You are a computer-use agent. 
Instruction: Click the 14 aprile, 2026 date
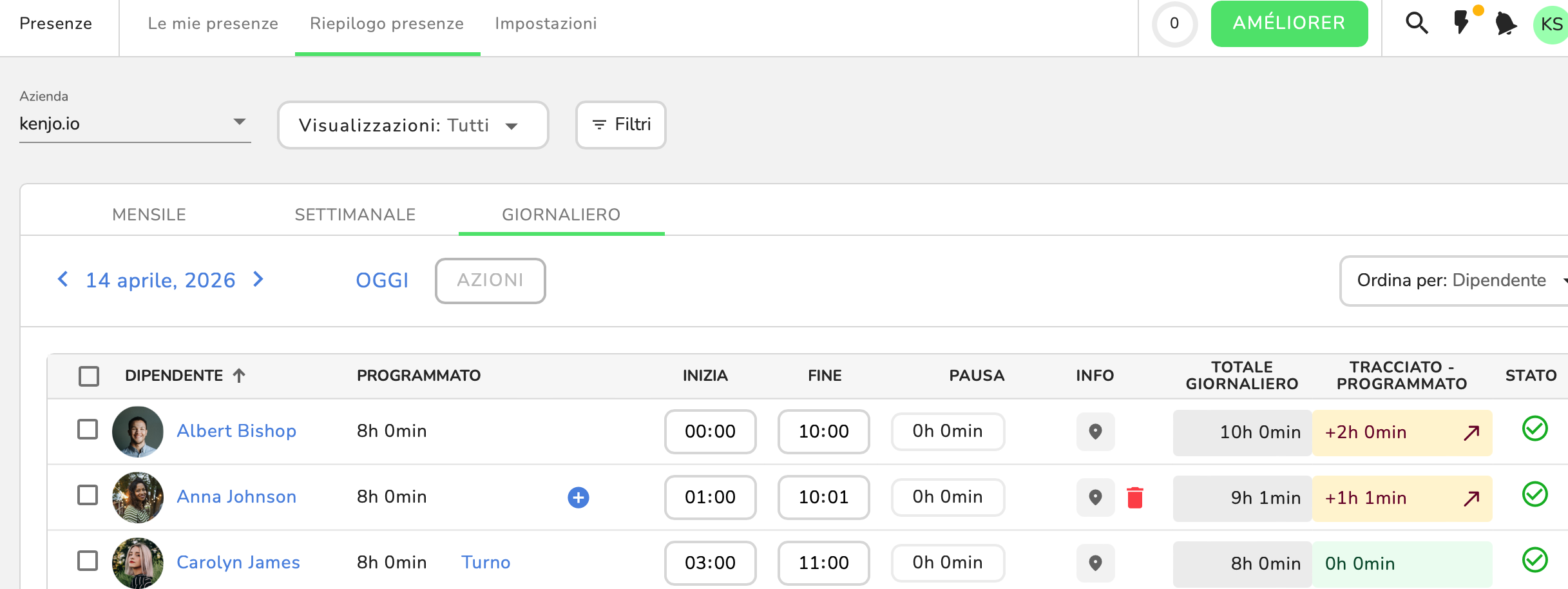pyautogui.click(x=160, y=280)
